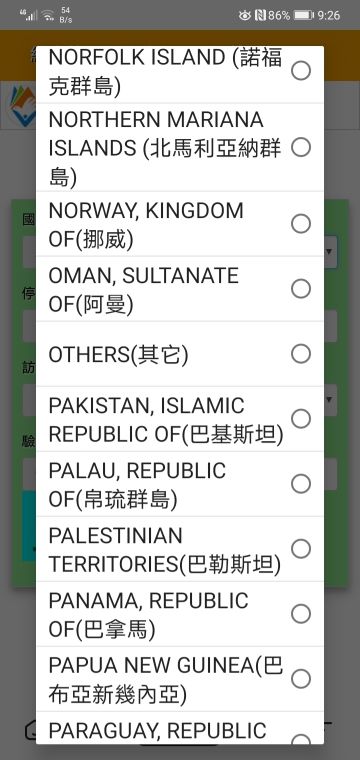Image resolution: width=360 pixels, height=760 pixels.
Task: Tap the PANAMA, REPUBLIC OF entry text
Action: 148,615
